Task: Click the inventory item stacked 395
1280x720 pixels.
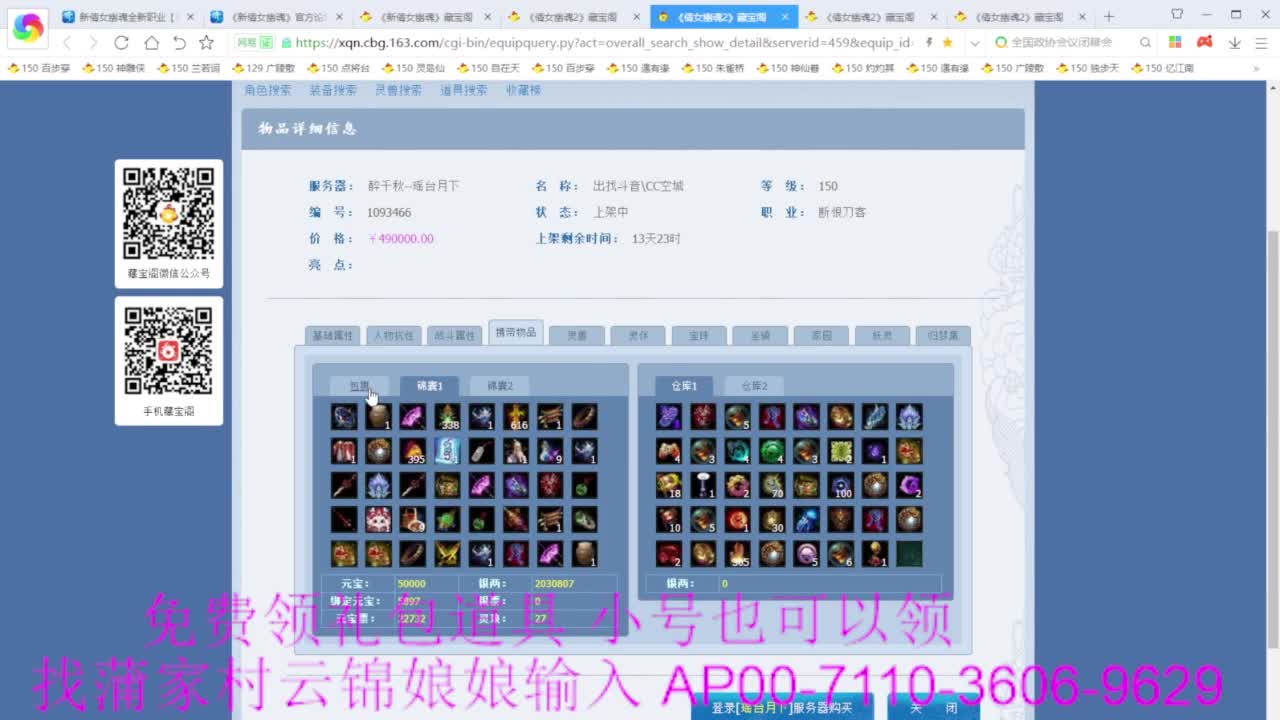Action: 413,451
